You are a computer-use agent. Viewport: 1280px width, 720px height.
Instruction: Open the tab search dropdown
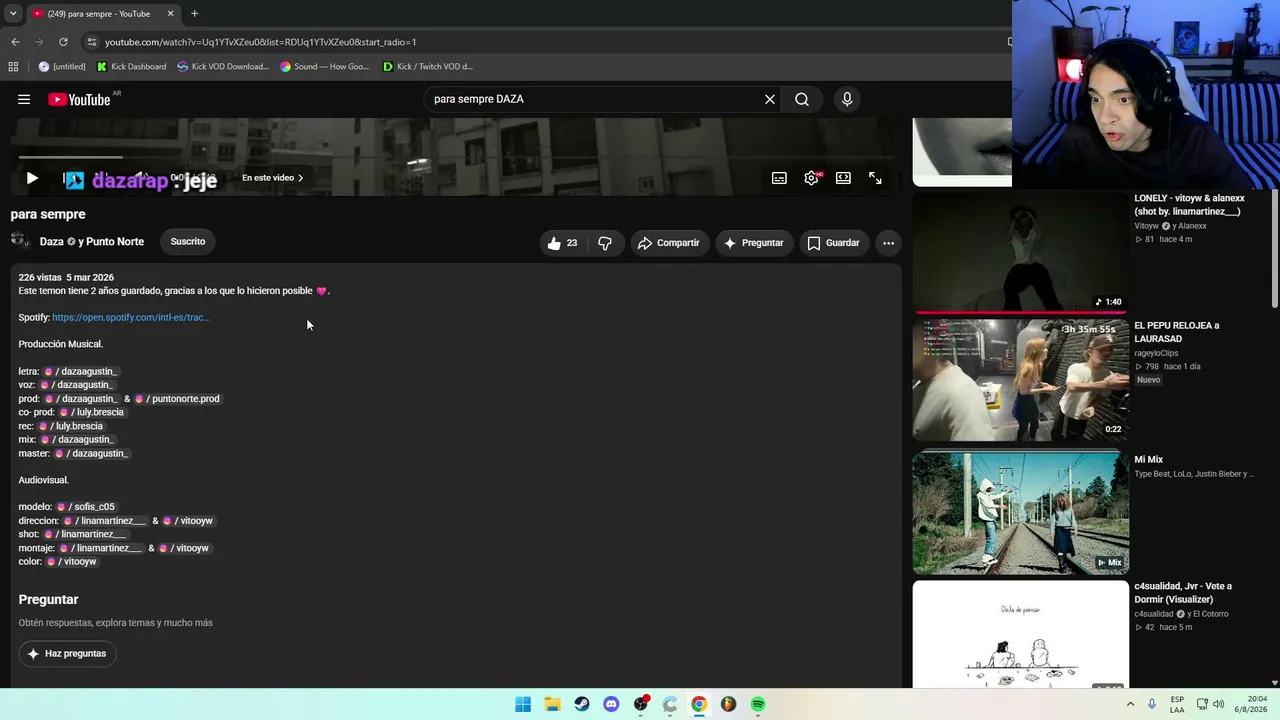13,14
